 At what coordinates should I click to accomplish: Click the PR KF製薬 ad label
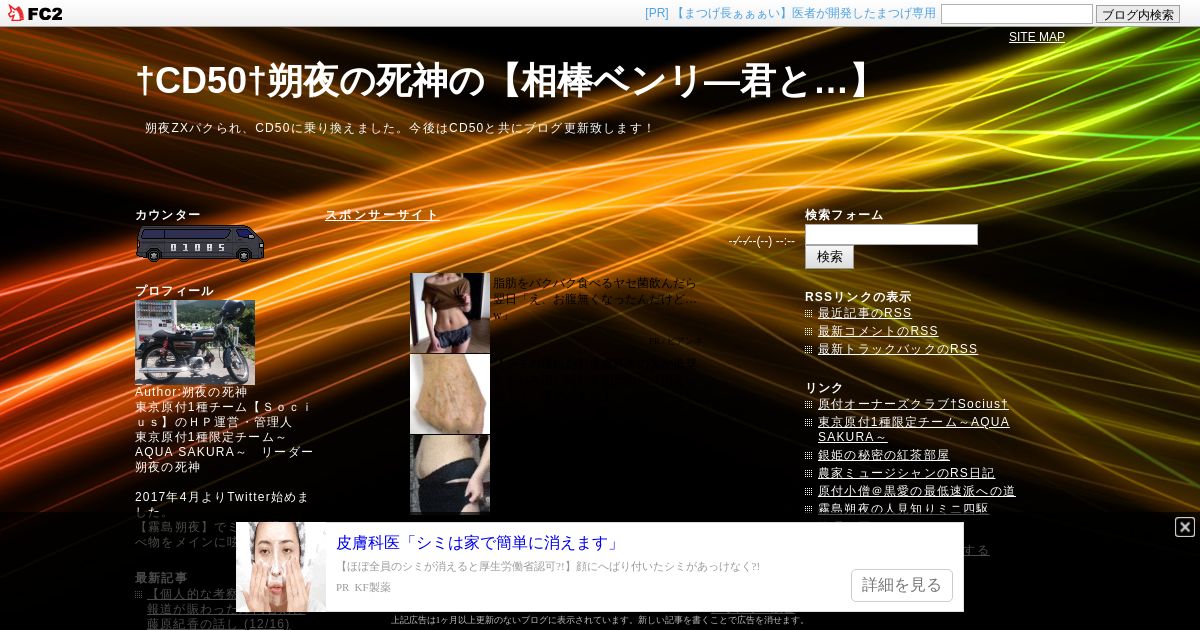click(x=364, y=587)
